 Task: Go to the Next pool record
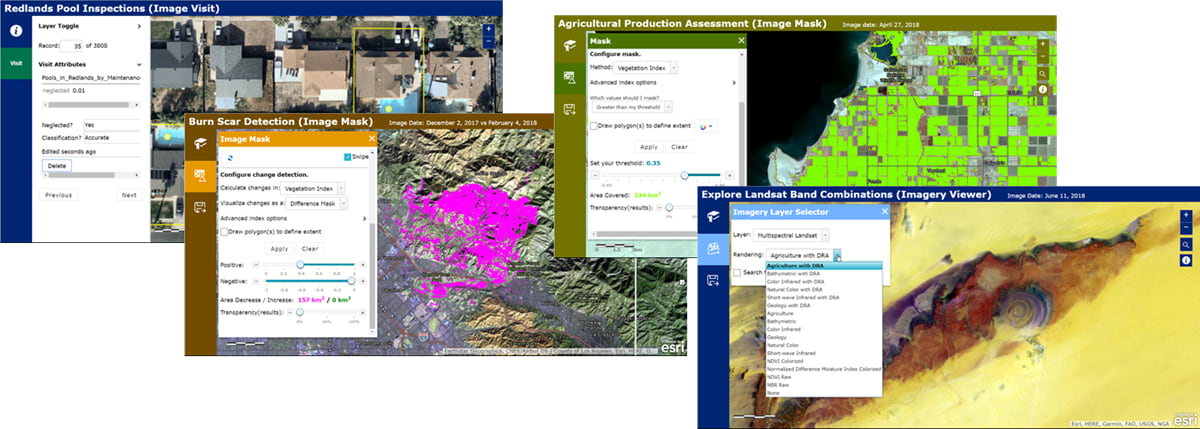[128, 195]
